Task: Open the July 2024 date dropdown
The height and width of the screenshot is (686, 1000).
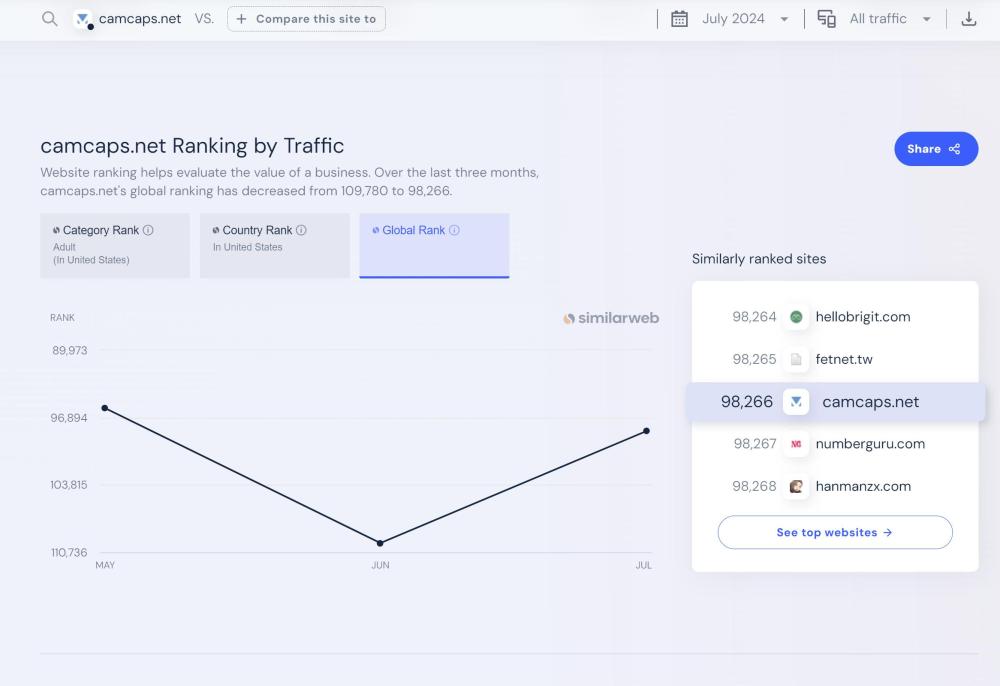Action: pos(745,19)
